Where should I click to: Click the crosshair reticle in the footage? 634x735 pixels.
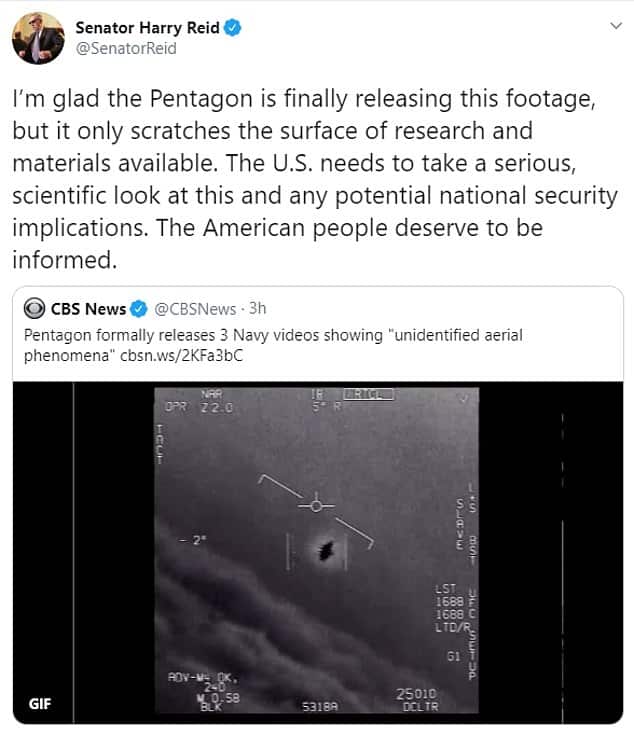(316, 506)
